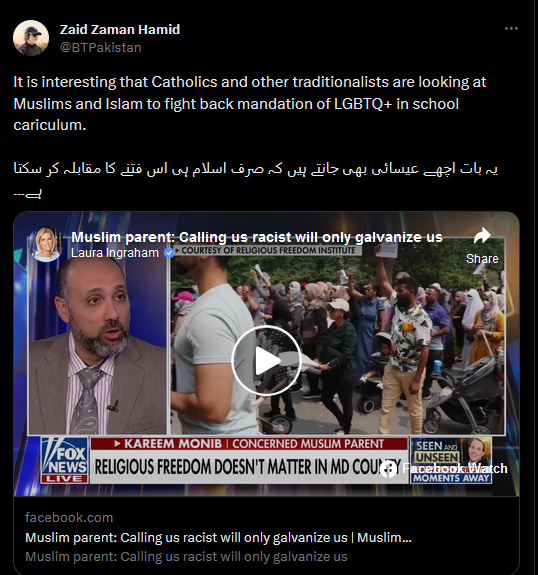Click Laura Ingraham's profile picture in video
538x575 pixels.
[47, 244]
